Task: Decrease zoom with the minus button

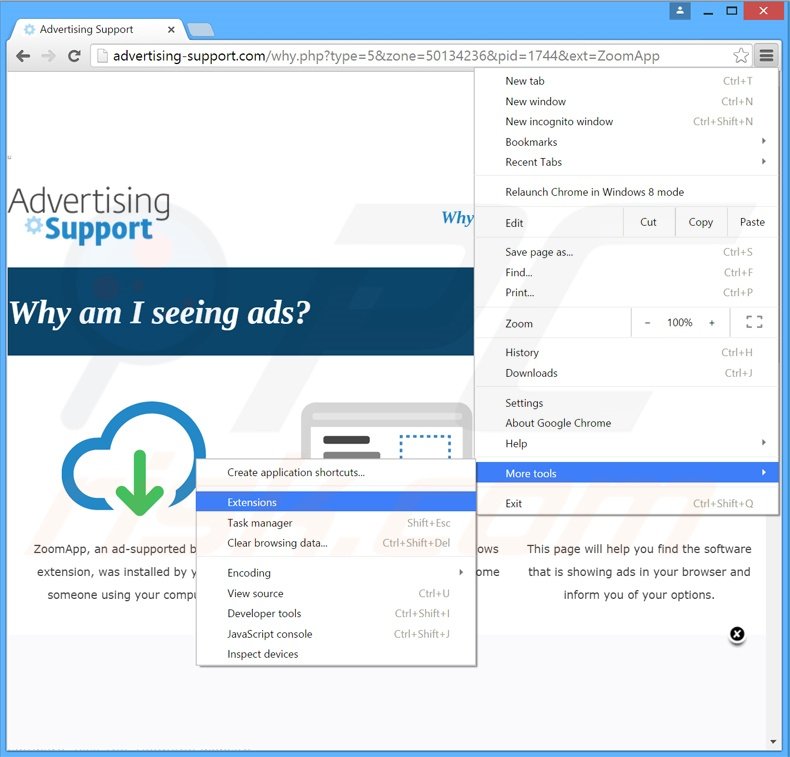Action: pos(647,323)
